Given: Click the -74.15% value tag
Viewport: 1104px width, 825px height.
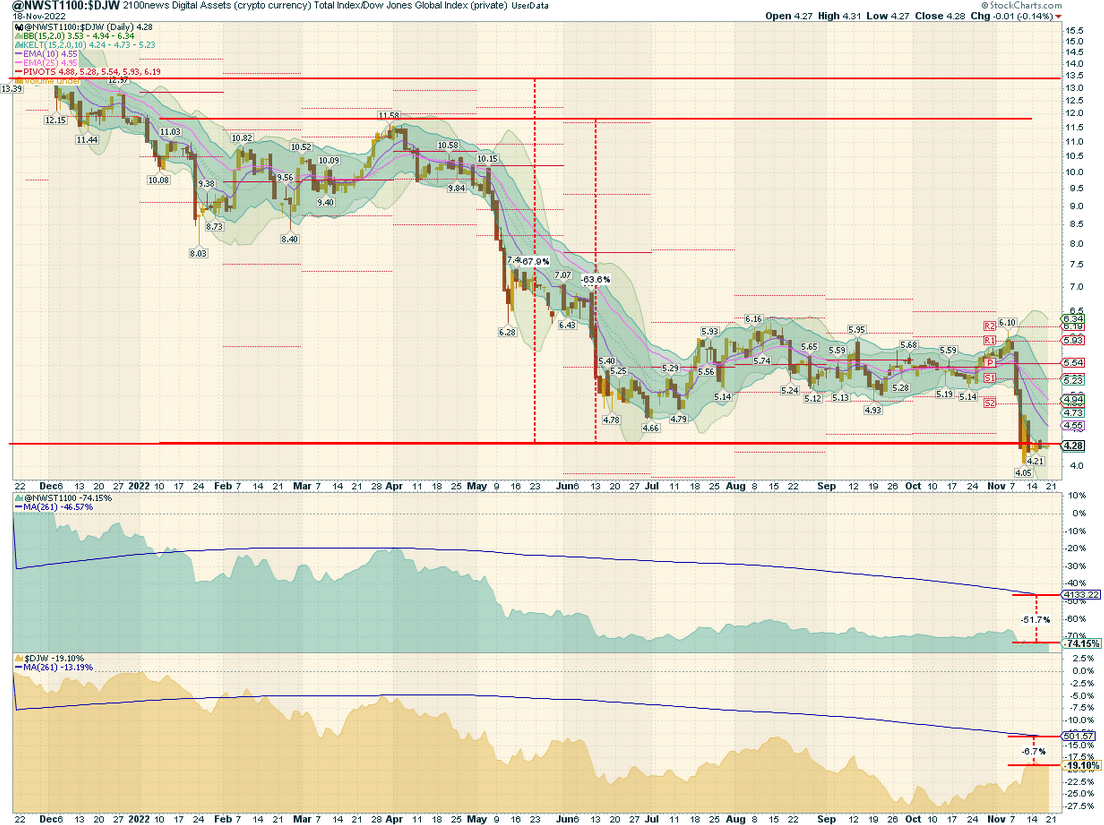Looking at the screenshot, I should pos(1081,644).
